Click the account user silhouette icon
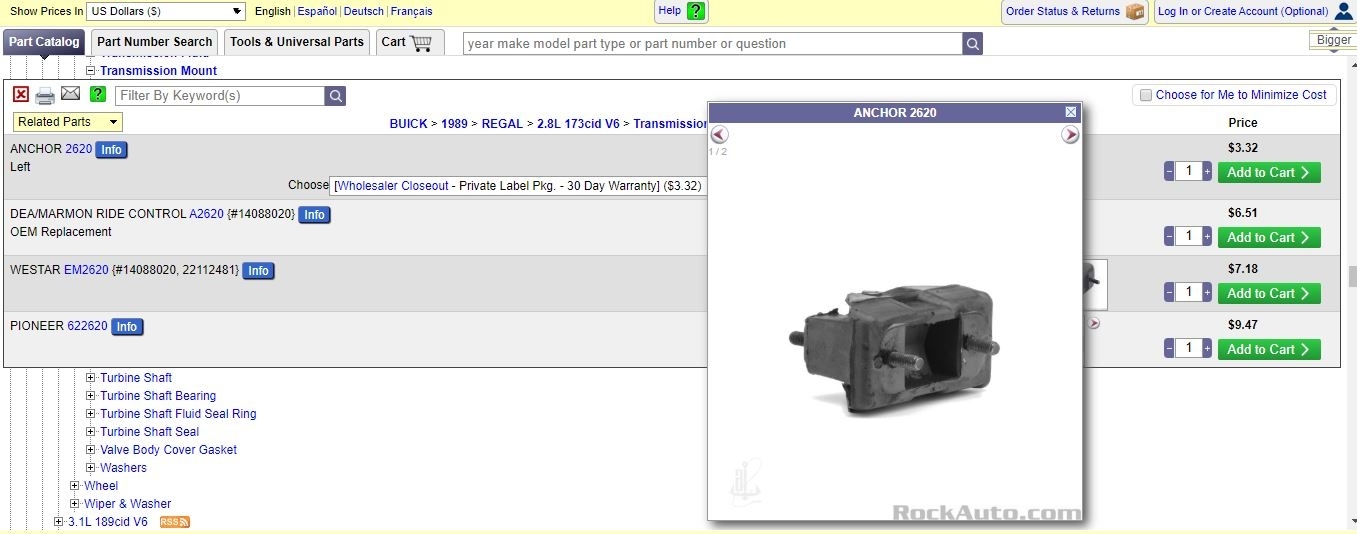Screen dimensions: 1357x534 click(x=1344, y=11)
